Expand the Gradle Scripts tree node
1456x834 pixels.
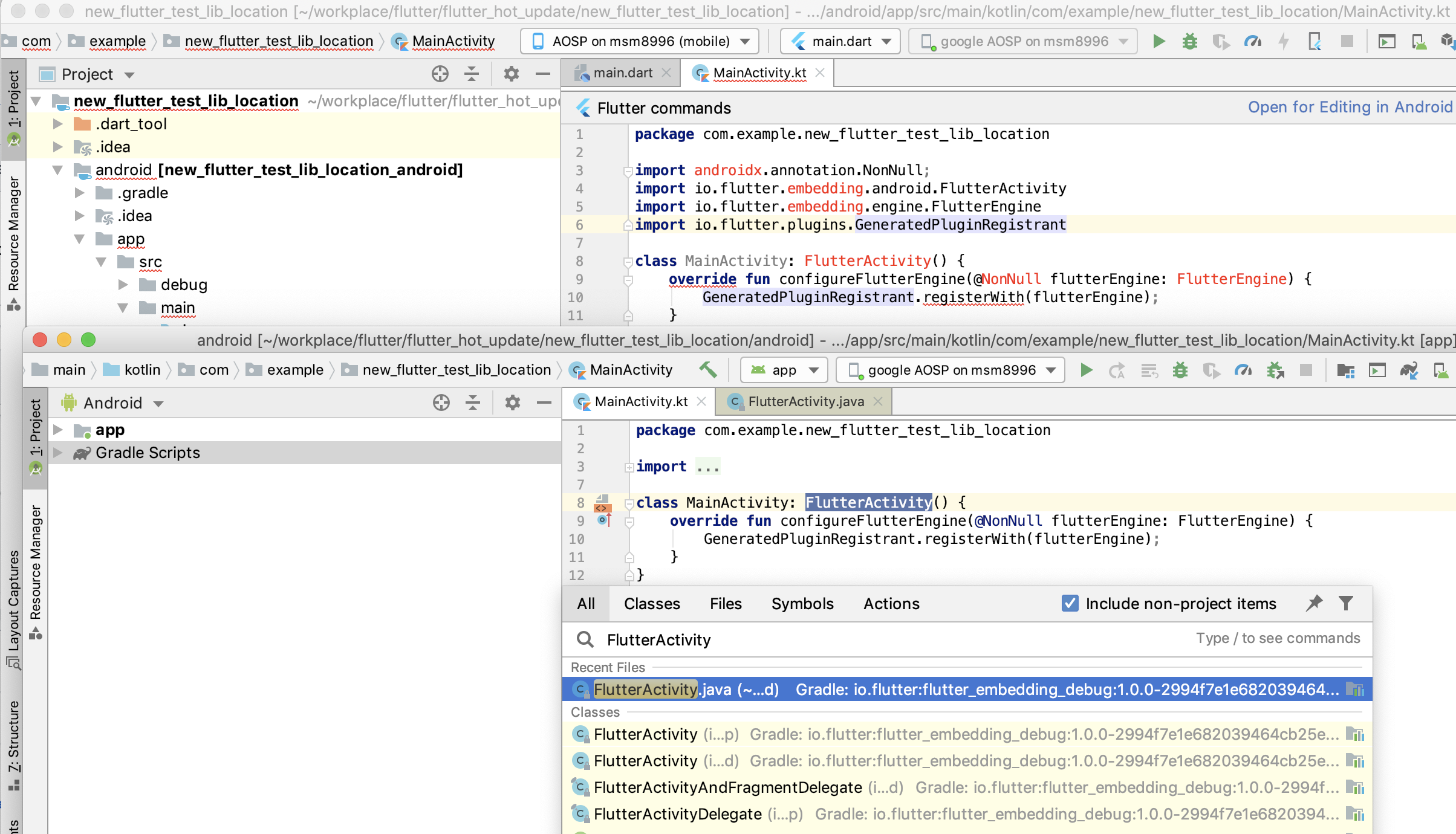click(58, 453)
